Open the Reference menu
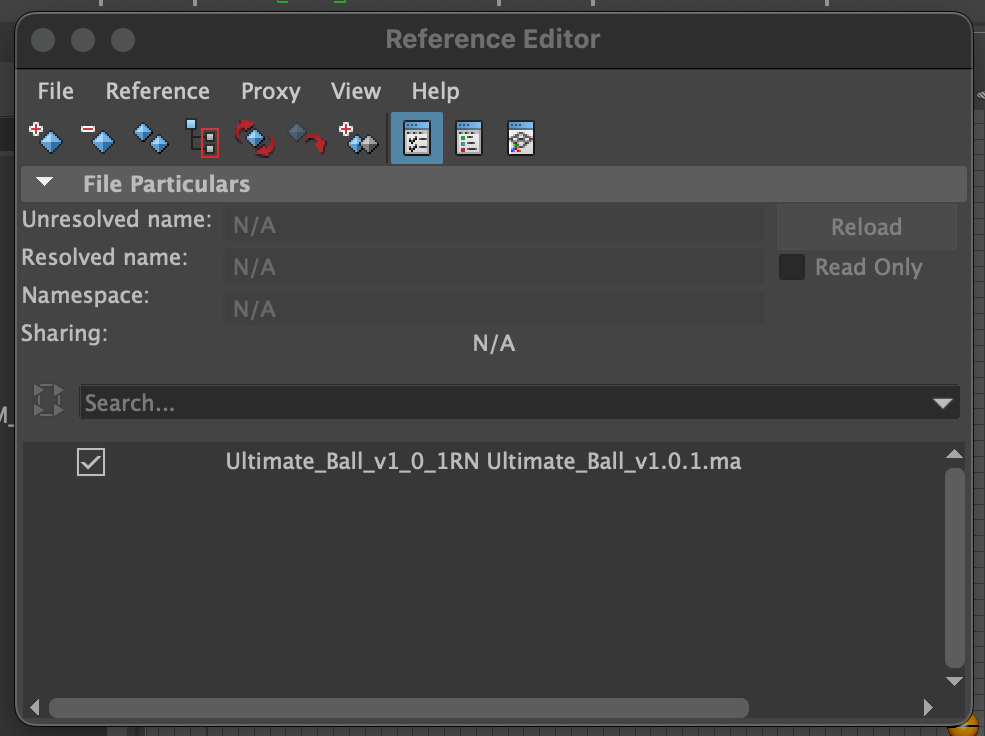 coord(157,91)
